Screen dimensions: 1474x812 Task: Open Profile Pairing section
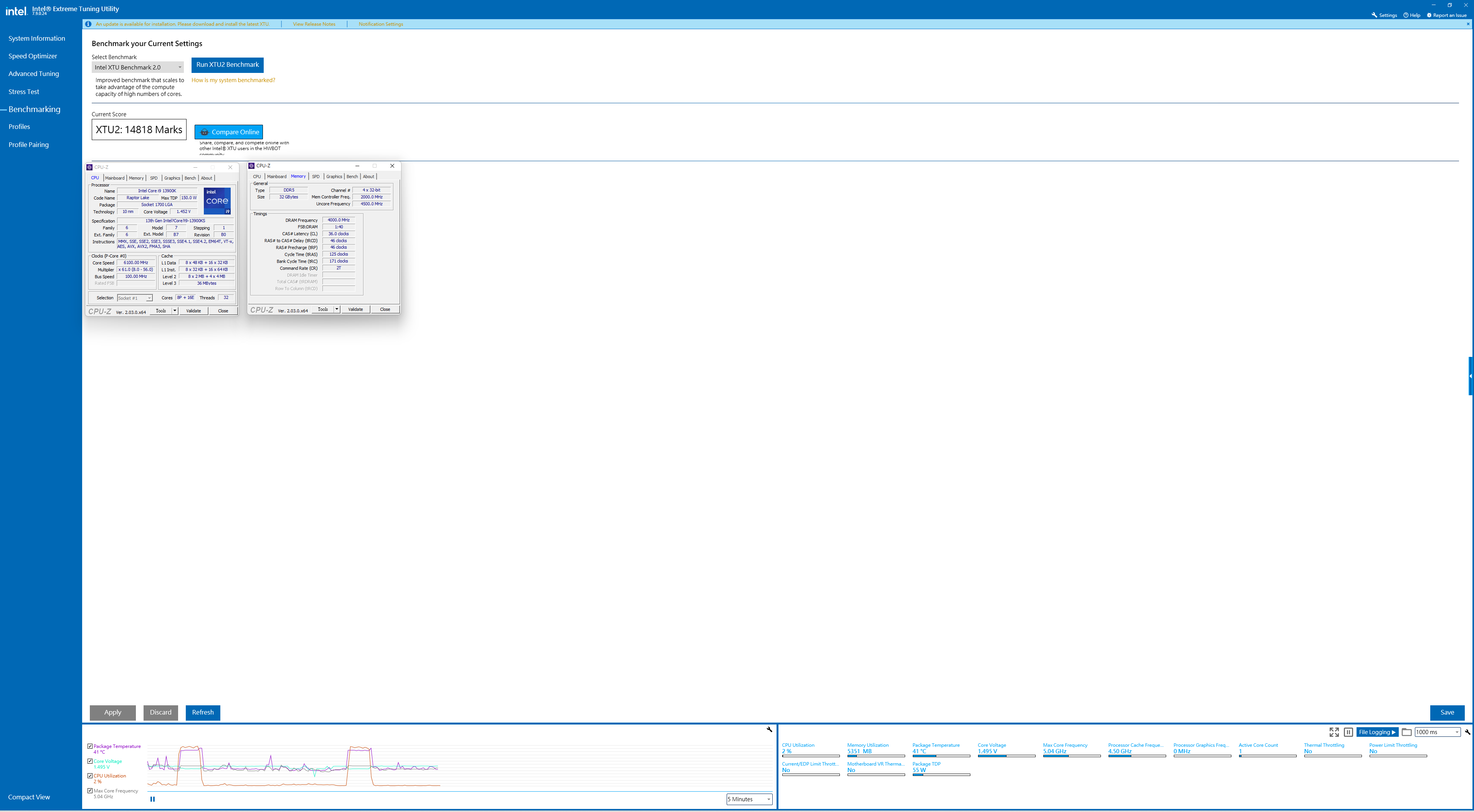(29, 145)
